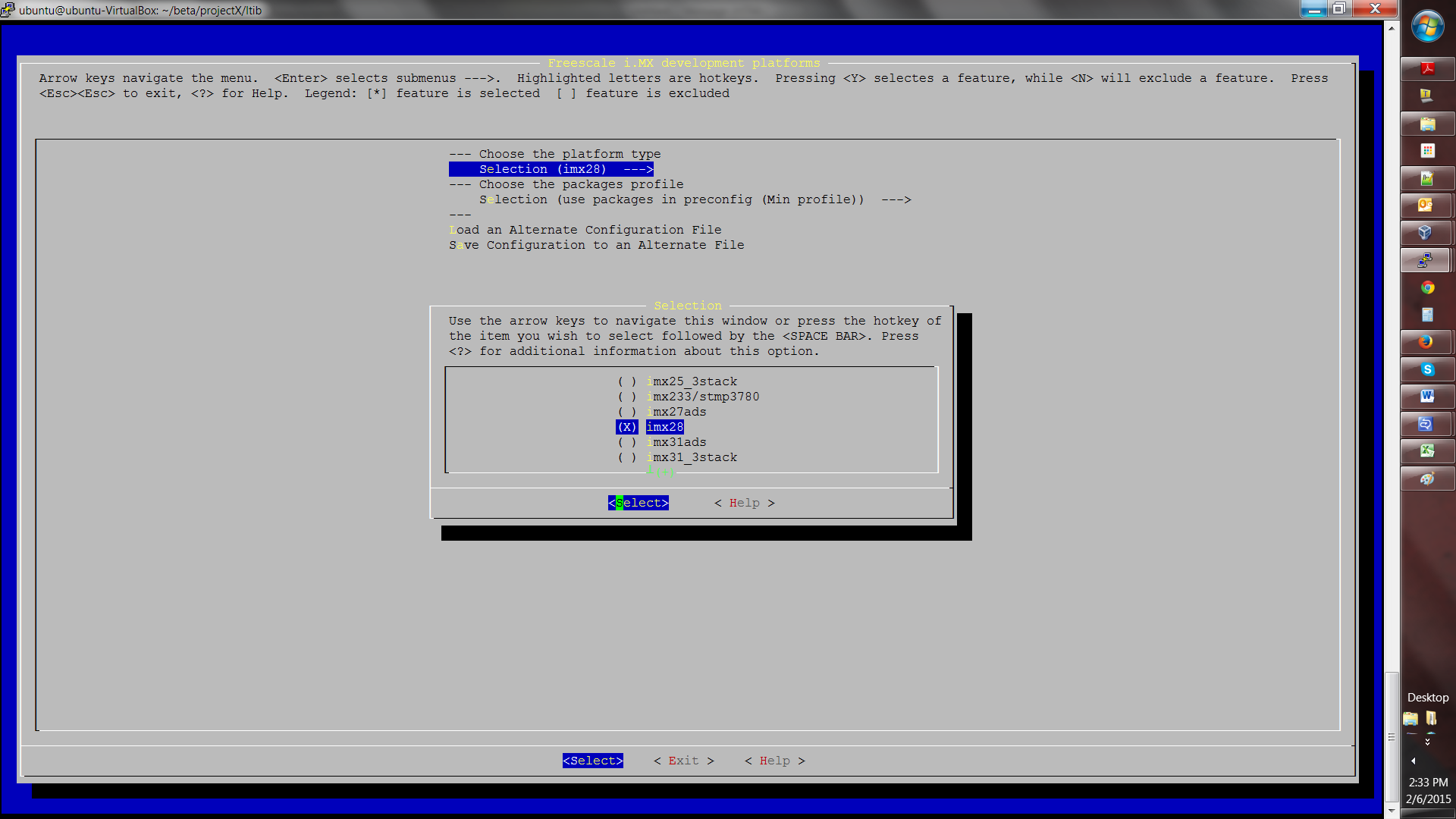Switch to the Outlook taskbar icon

click(1426, 206)
